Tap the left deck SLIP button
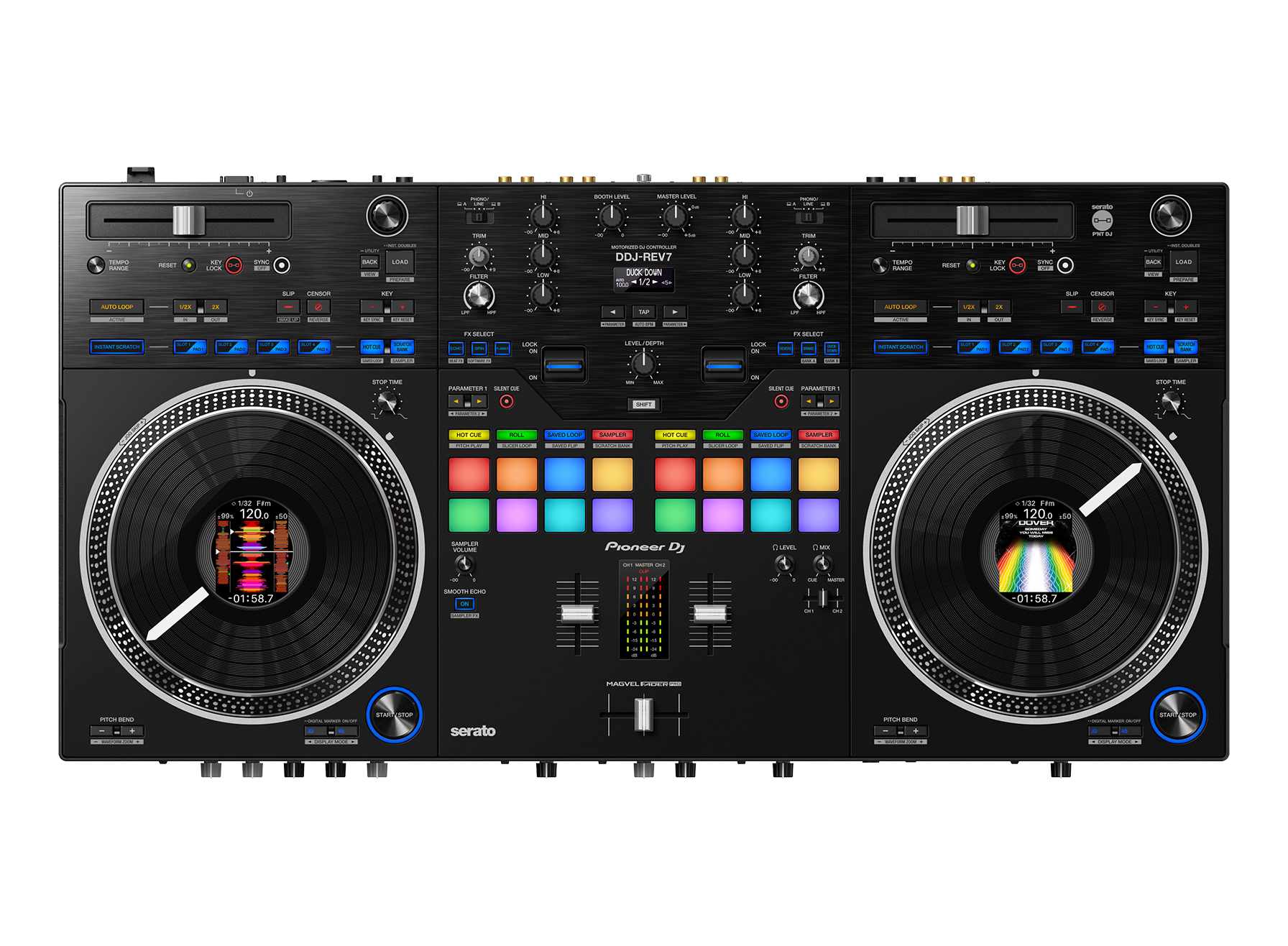The width and height of the screenshot is (1288, 946). pyautogui.click(x=288, y=307)
